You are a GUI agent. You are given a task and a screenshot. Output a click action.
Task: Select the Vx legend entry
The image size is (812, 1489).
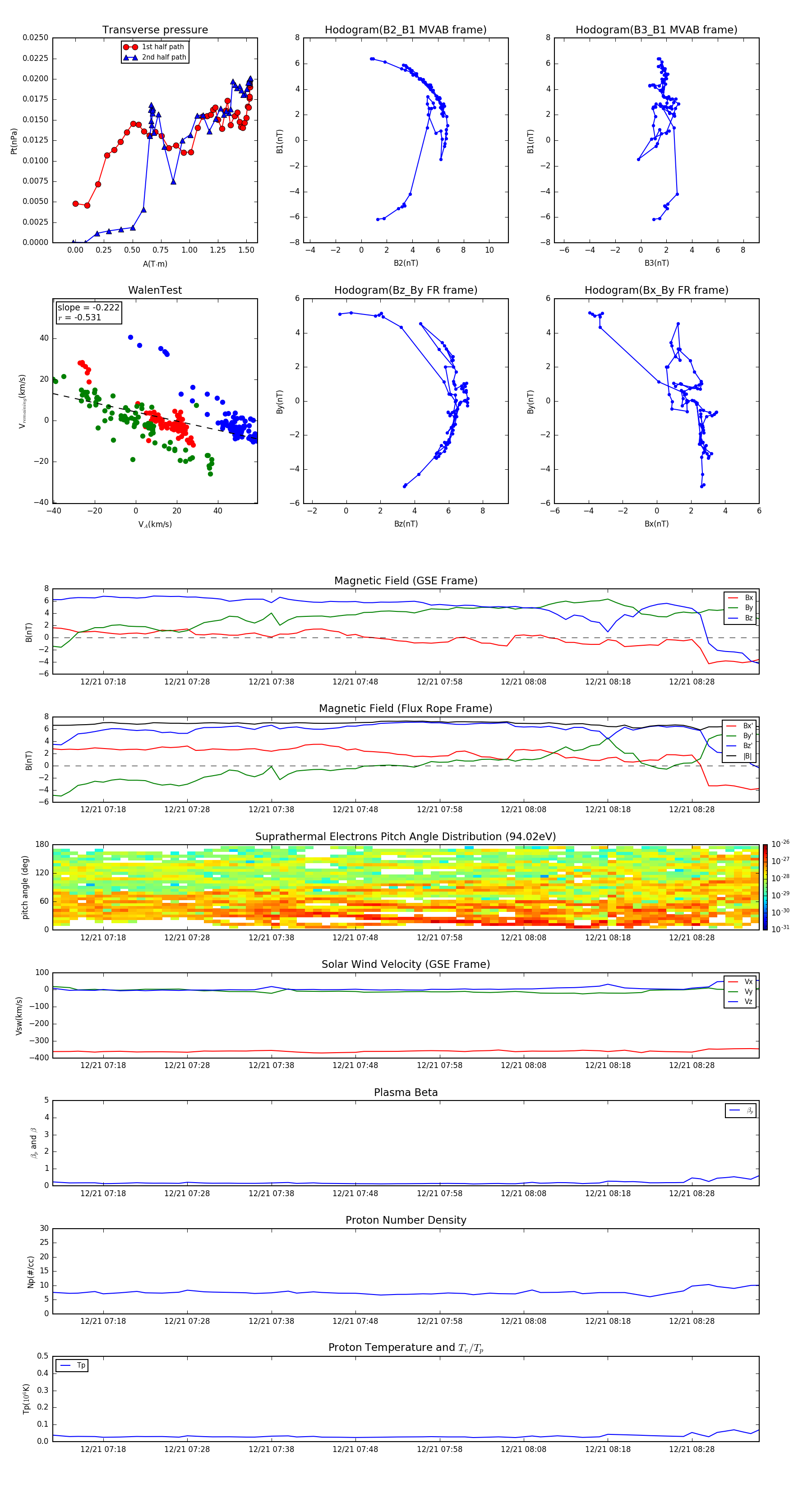tap(740, 981)
